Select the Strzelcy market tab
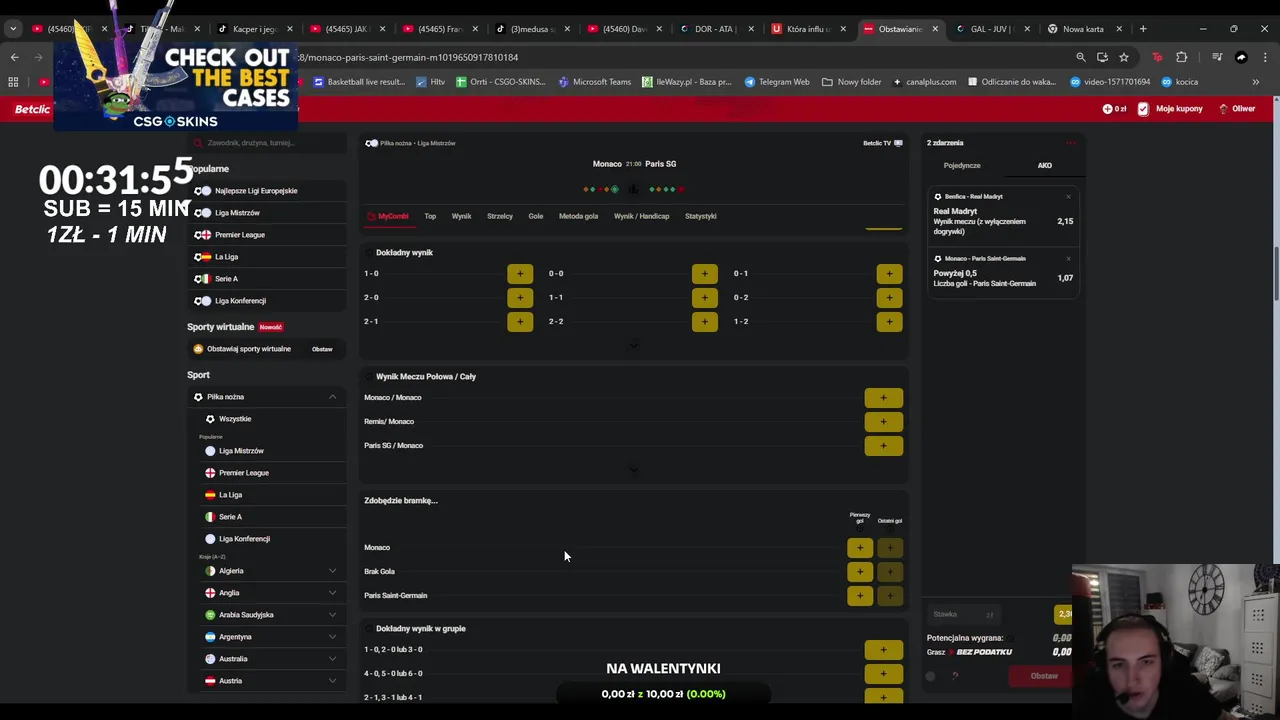The height and width of the screenshot is (720, 1280). [x=500, y=216]
